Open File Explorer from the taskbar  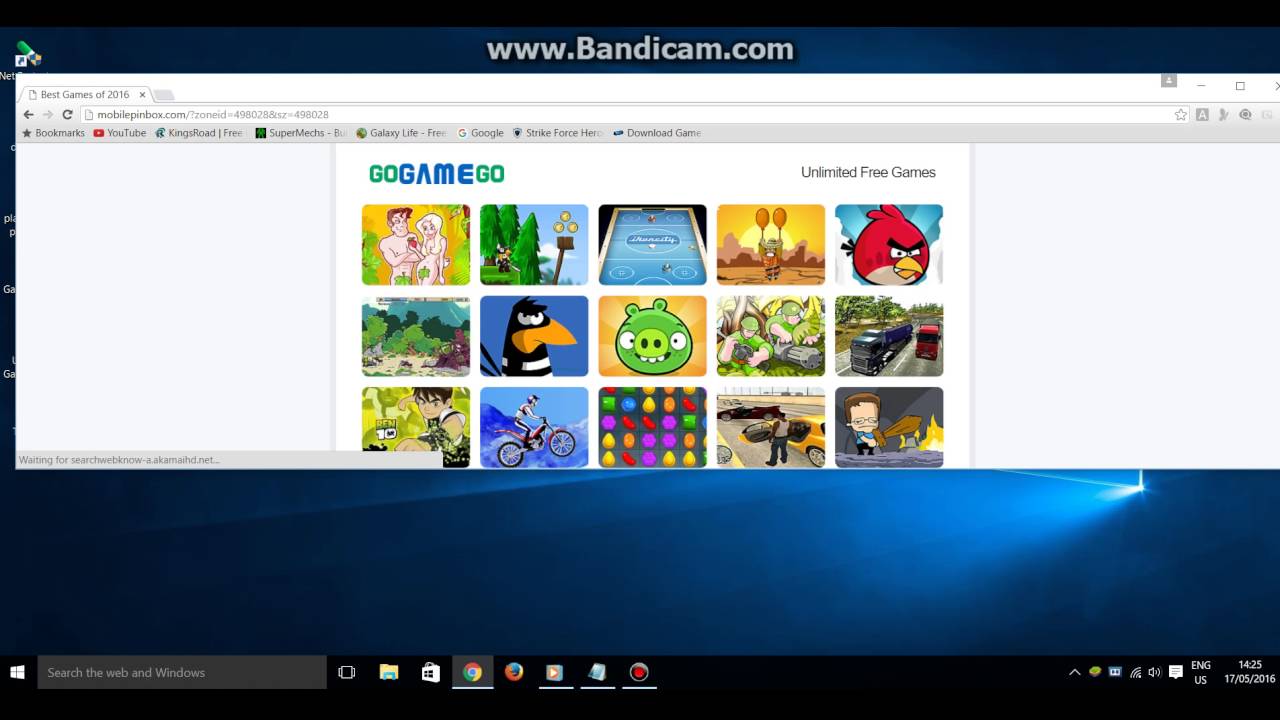click(x=389, y=672)
